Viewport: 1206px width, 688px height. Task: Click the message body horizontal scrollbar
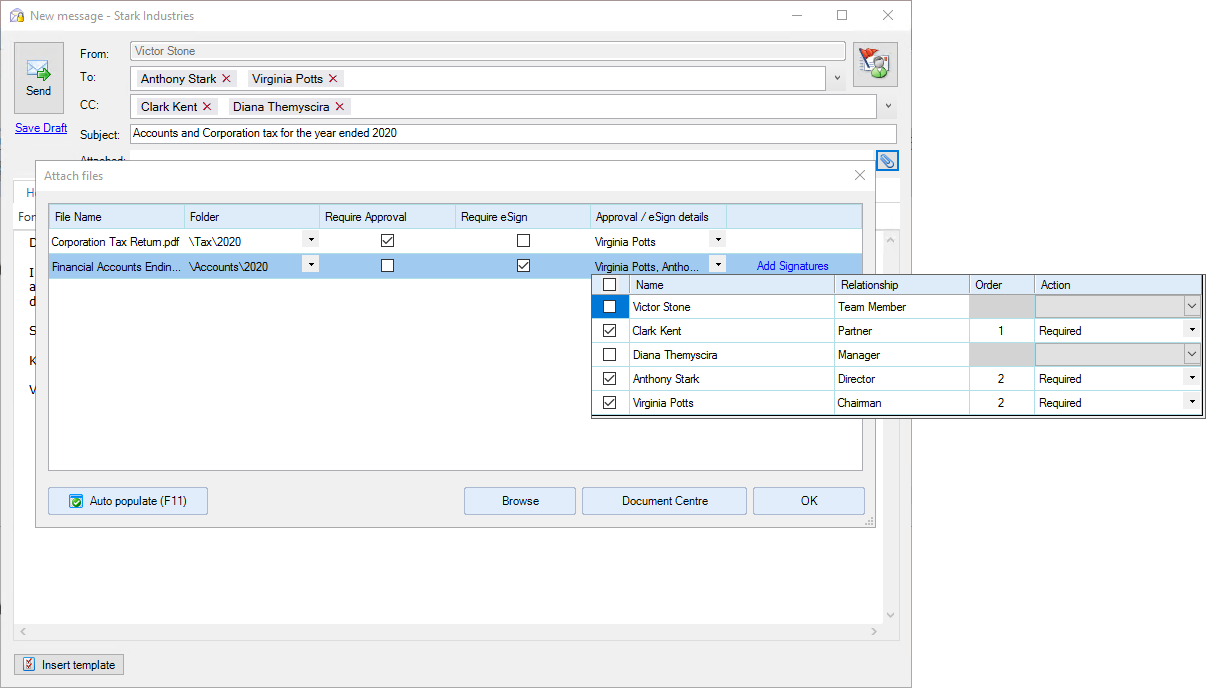(448, 632)
